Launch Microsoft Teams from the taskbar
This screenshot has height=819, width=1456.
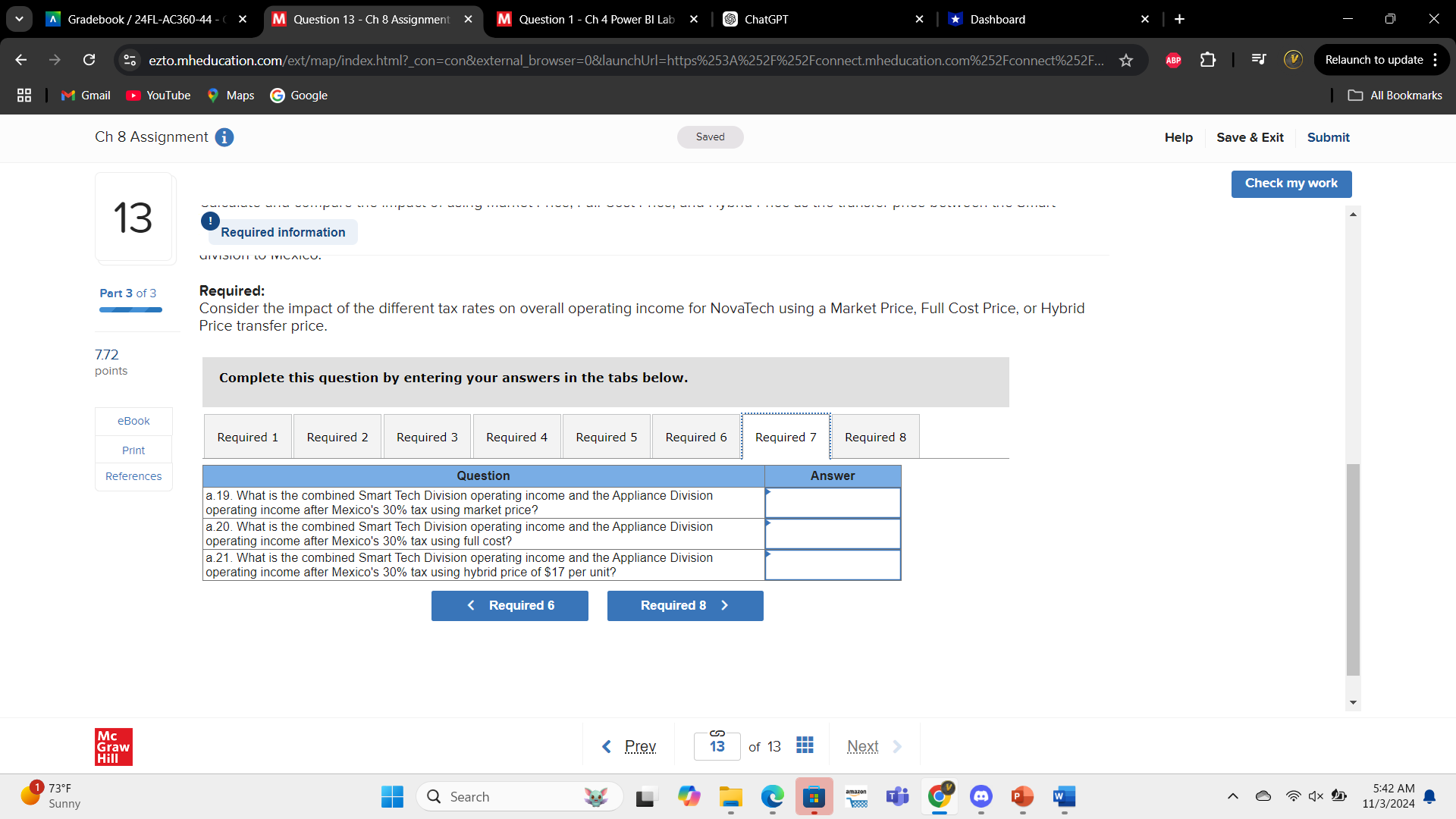click(897, 797)
